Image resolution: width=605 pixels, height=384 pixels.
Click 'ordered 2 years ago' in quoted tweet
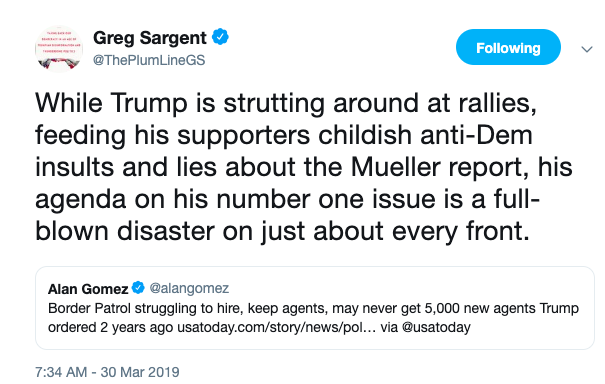click(x=110, y=327)
